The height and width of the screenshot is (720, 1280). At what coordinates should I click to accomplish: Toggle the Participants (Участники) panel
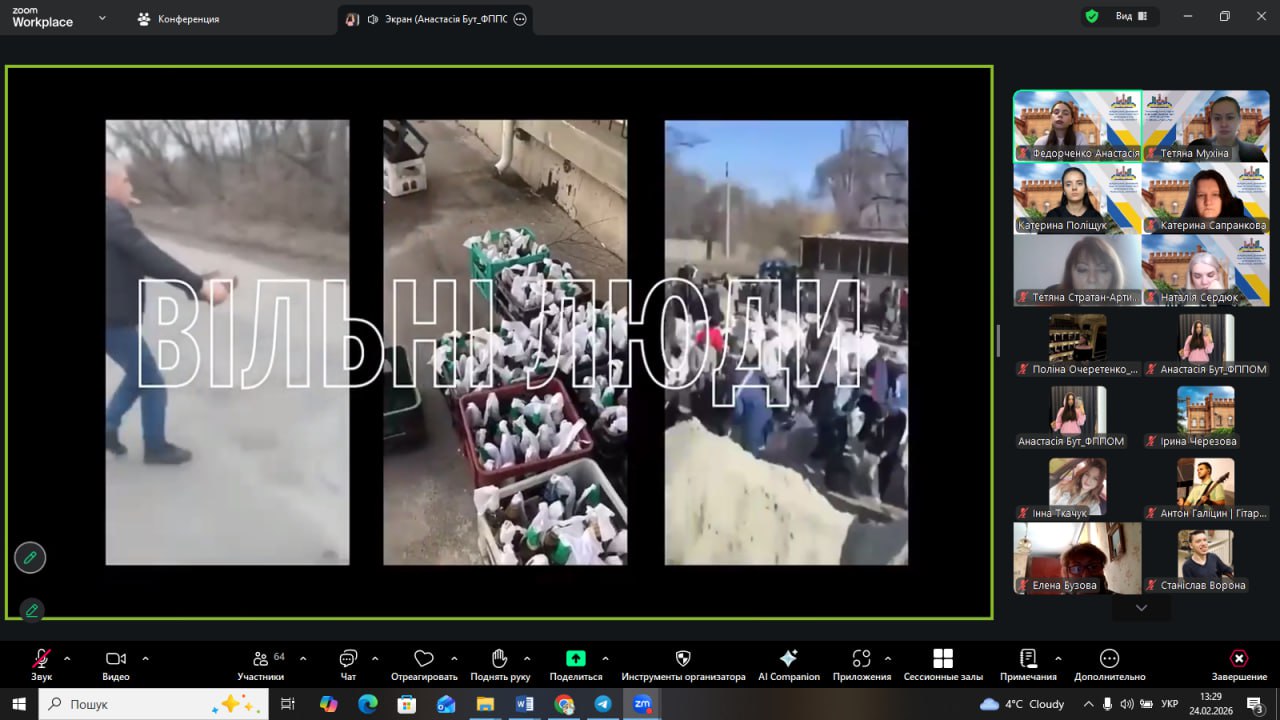point(261,659)
